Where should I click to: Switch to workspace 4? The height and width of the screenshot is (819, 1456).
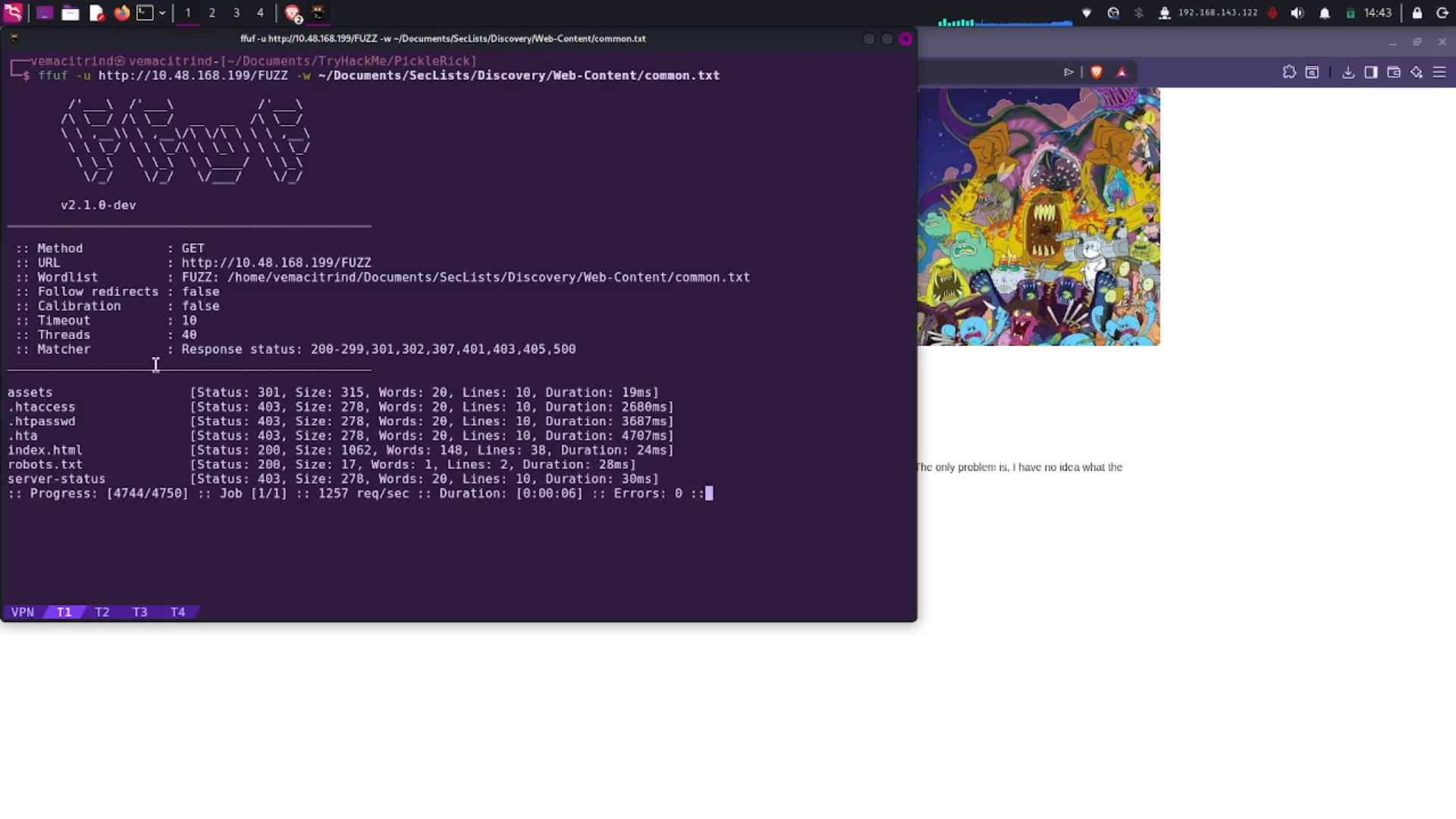[x=260, y=13]
